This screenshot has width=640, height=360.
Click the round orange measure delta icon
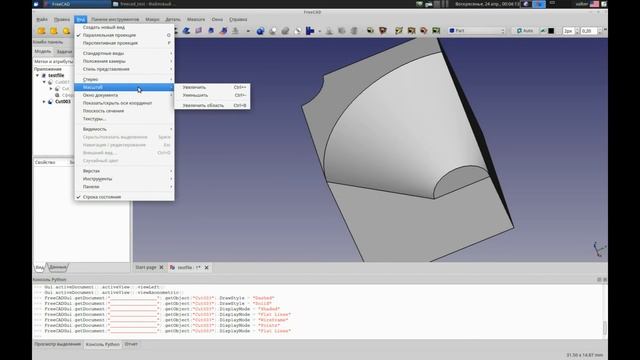point(424,31)
